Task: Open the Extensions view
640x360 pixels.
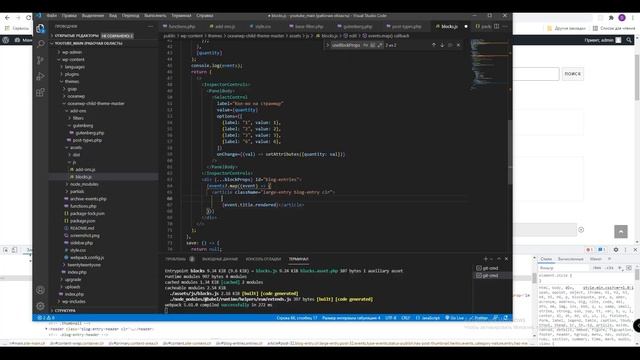Action: (x=40, y=92)
